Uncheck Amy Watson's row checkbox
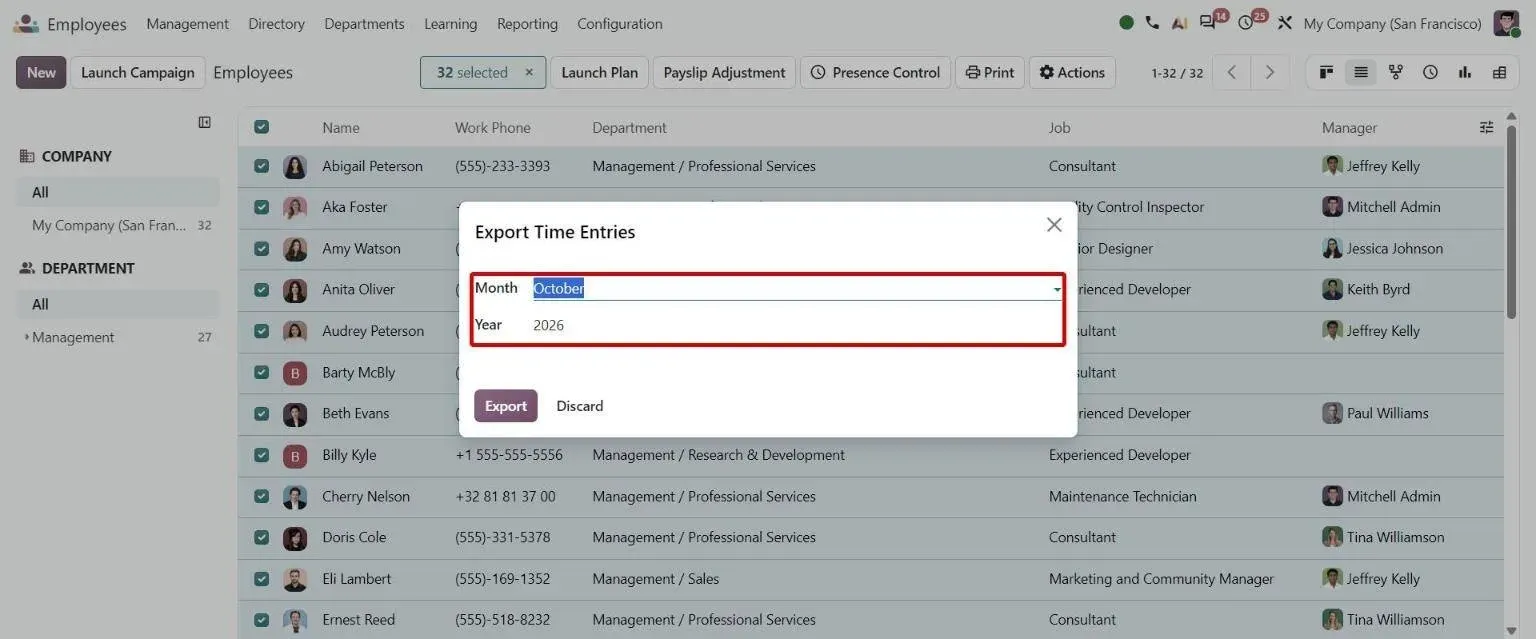The image size is (1536, 639). [261, 248]
